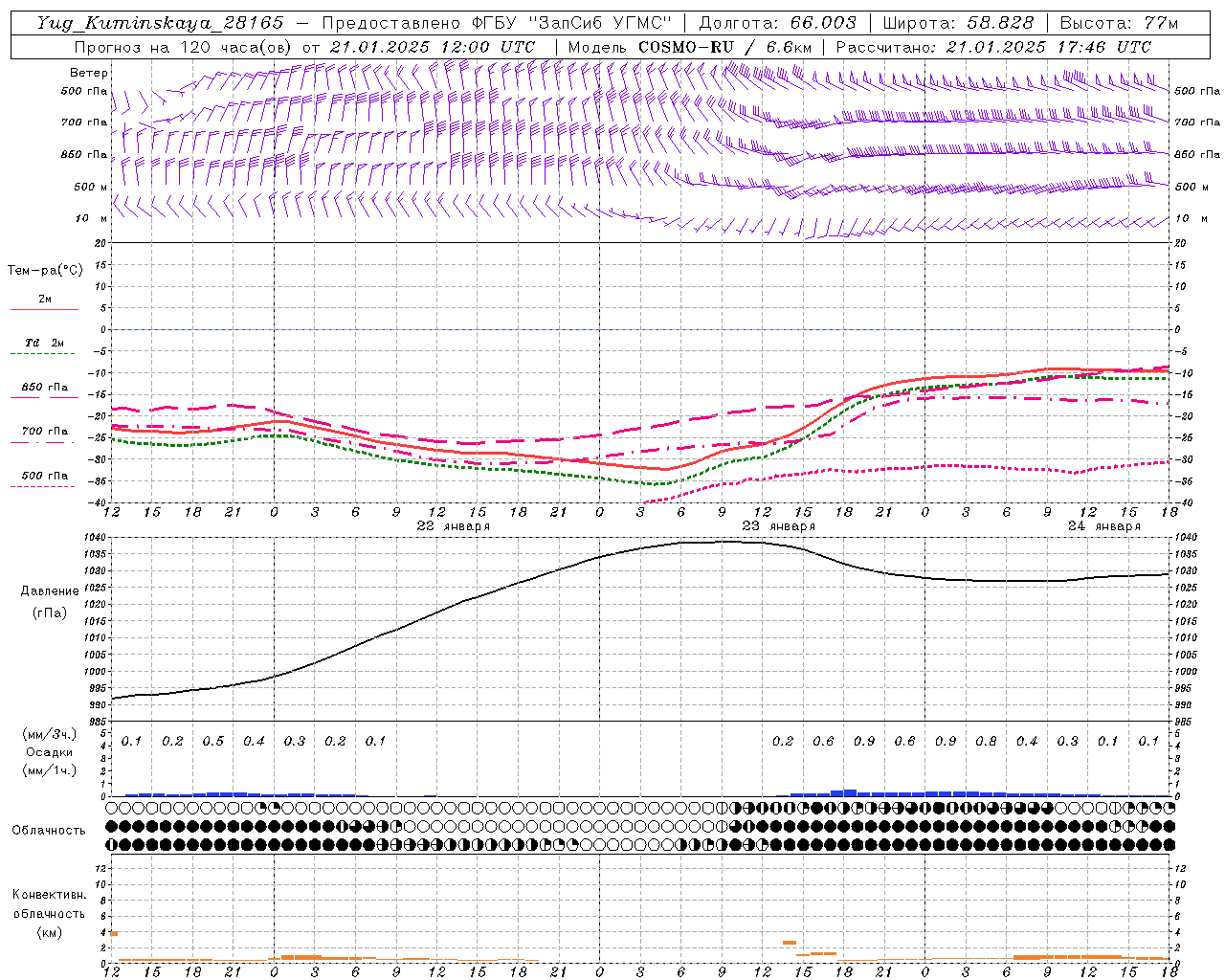Click "Прогноз на 120 часа(ов)" forecast text
This screenshot has height=980, width=1225.
coord(184,47)
